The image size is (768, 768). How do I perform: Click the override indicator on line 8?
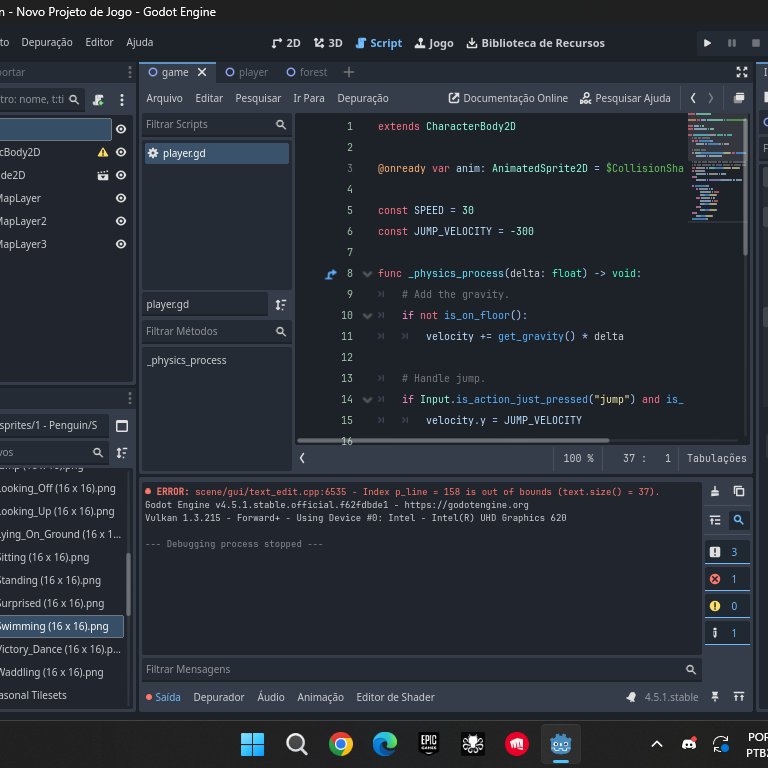pyautogui.click(x=331, y=274)
